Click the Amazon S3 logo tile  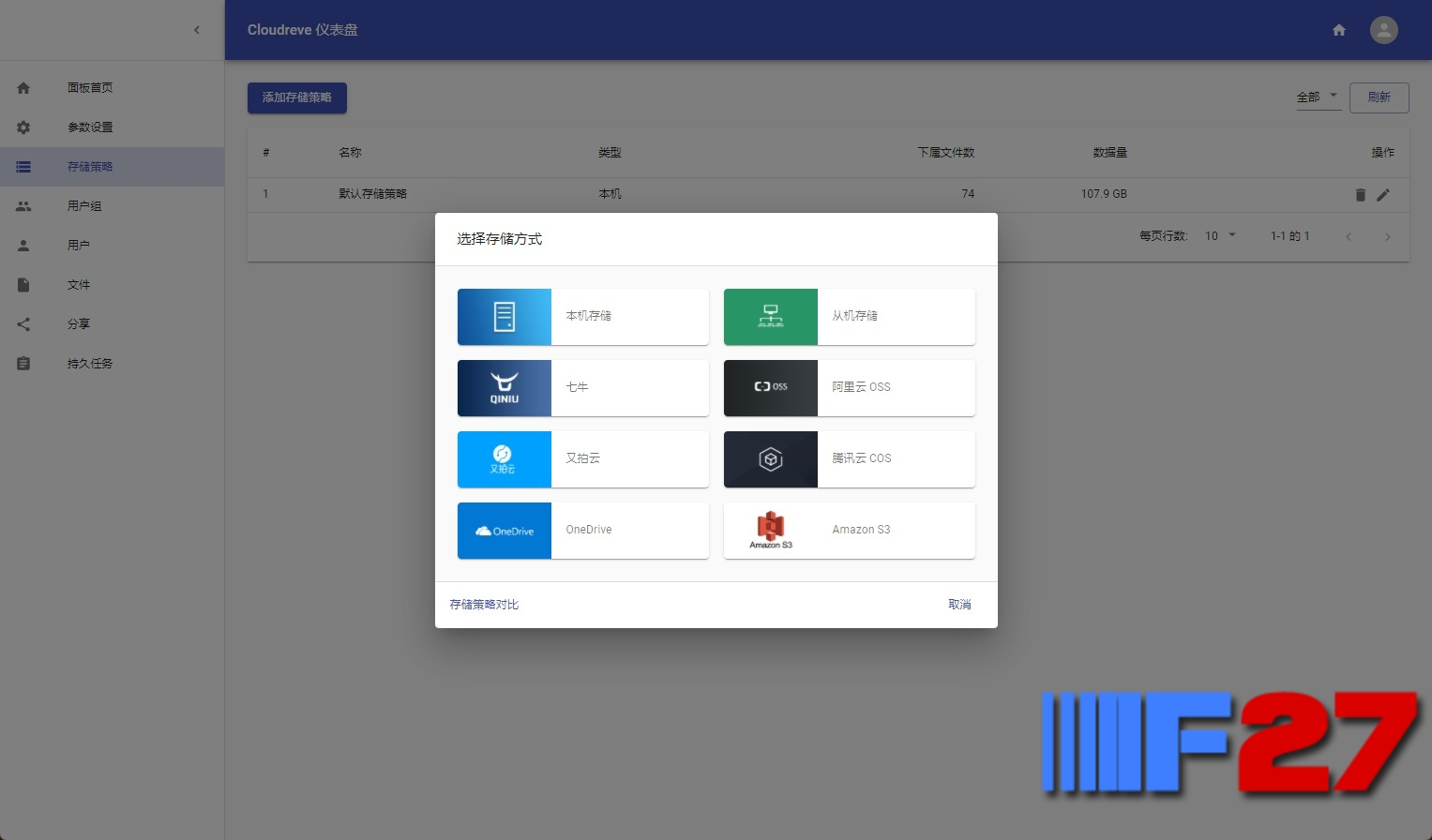point(771,531)
